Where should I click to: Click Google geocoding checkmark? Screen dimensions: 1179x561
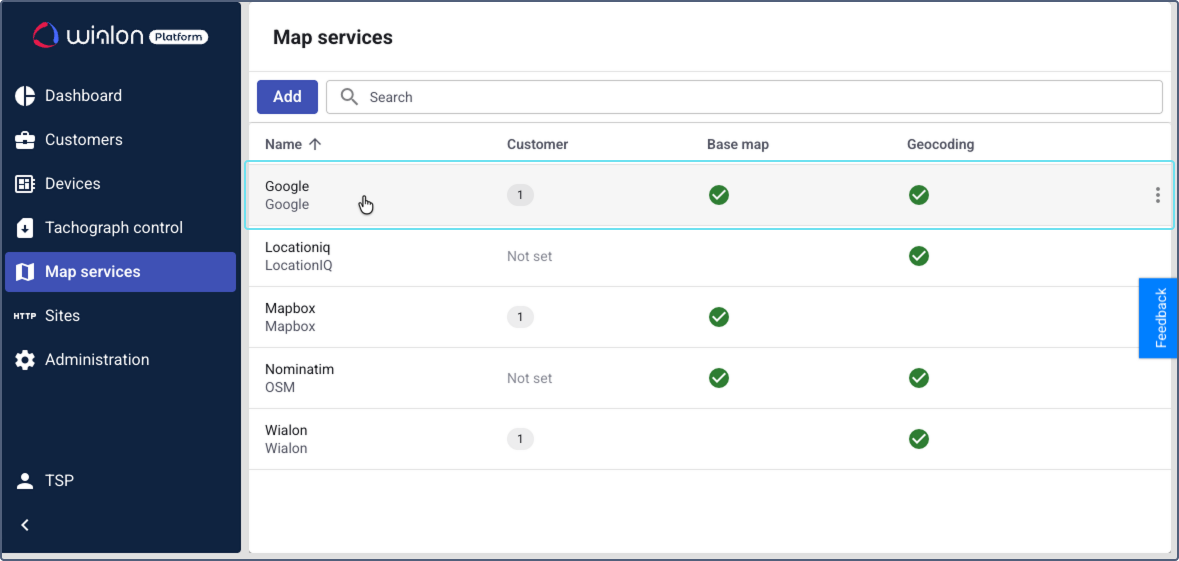(x=918, y=196)
